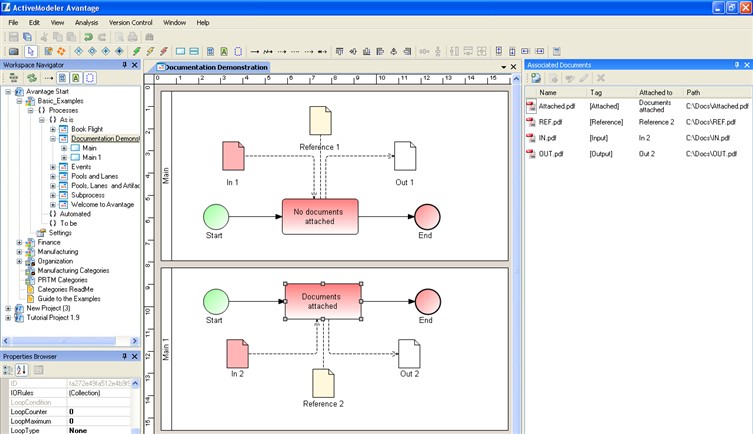Open the Window menu

pos(174,23)
